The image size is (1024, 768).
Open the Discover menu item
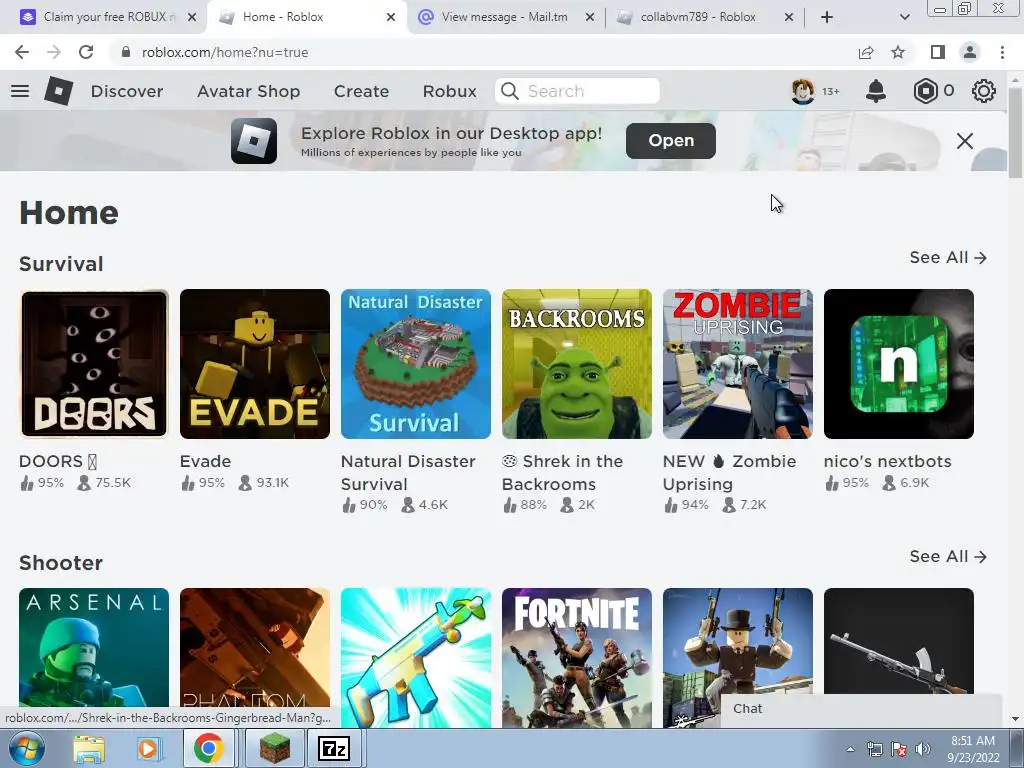(127, 91)
